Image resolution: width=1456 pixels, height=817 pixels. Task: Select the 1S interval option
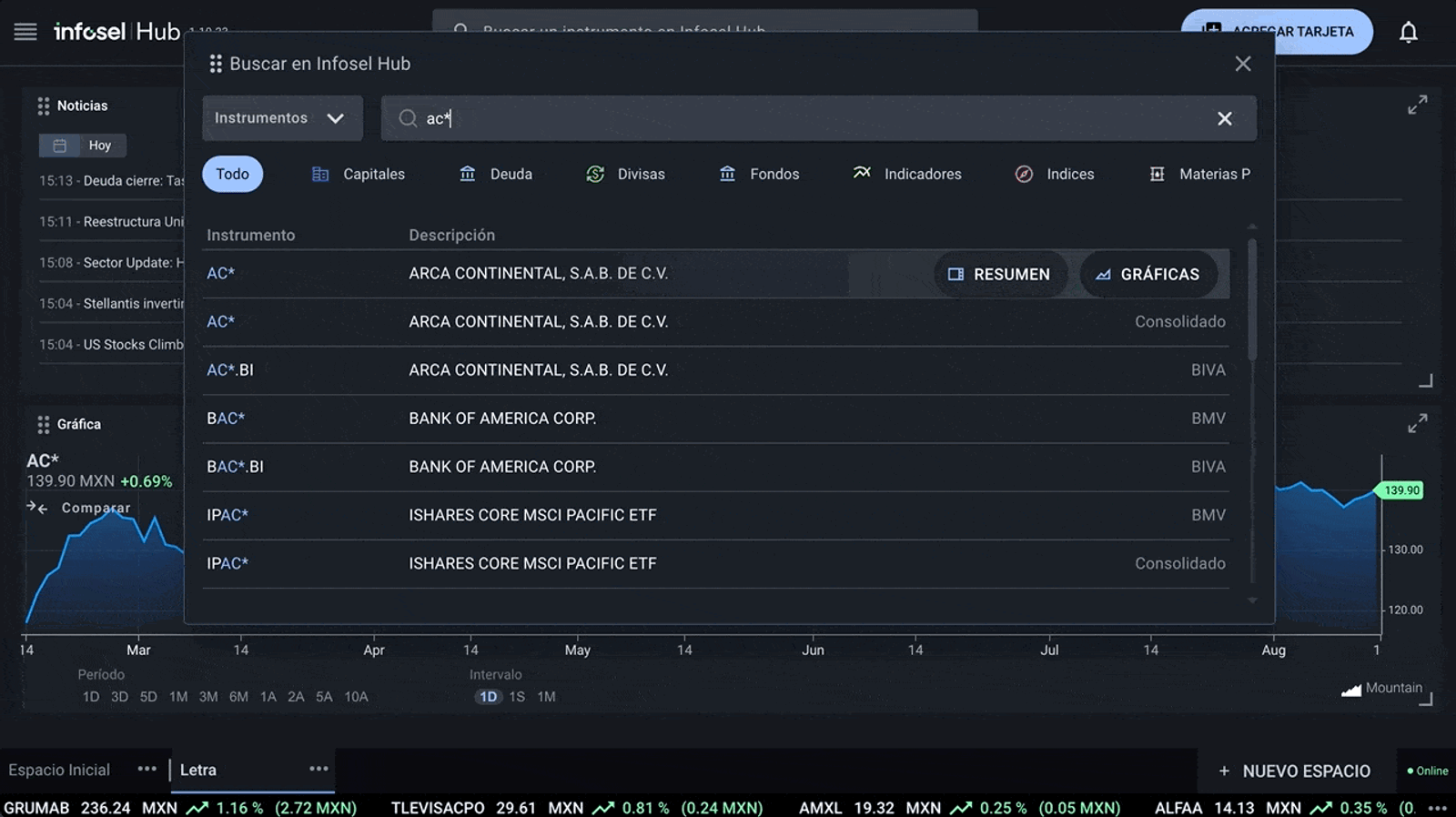[x=517, y=697]
